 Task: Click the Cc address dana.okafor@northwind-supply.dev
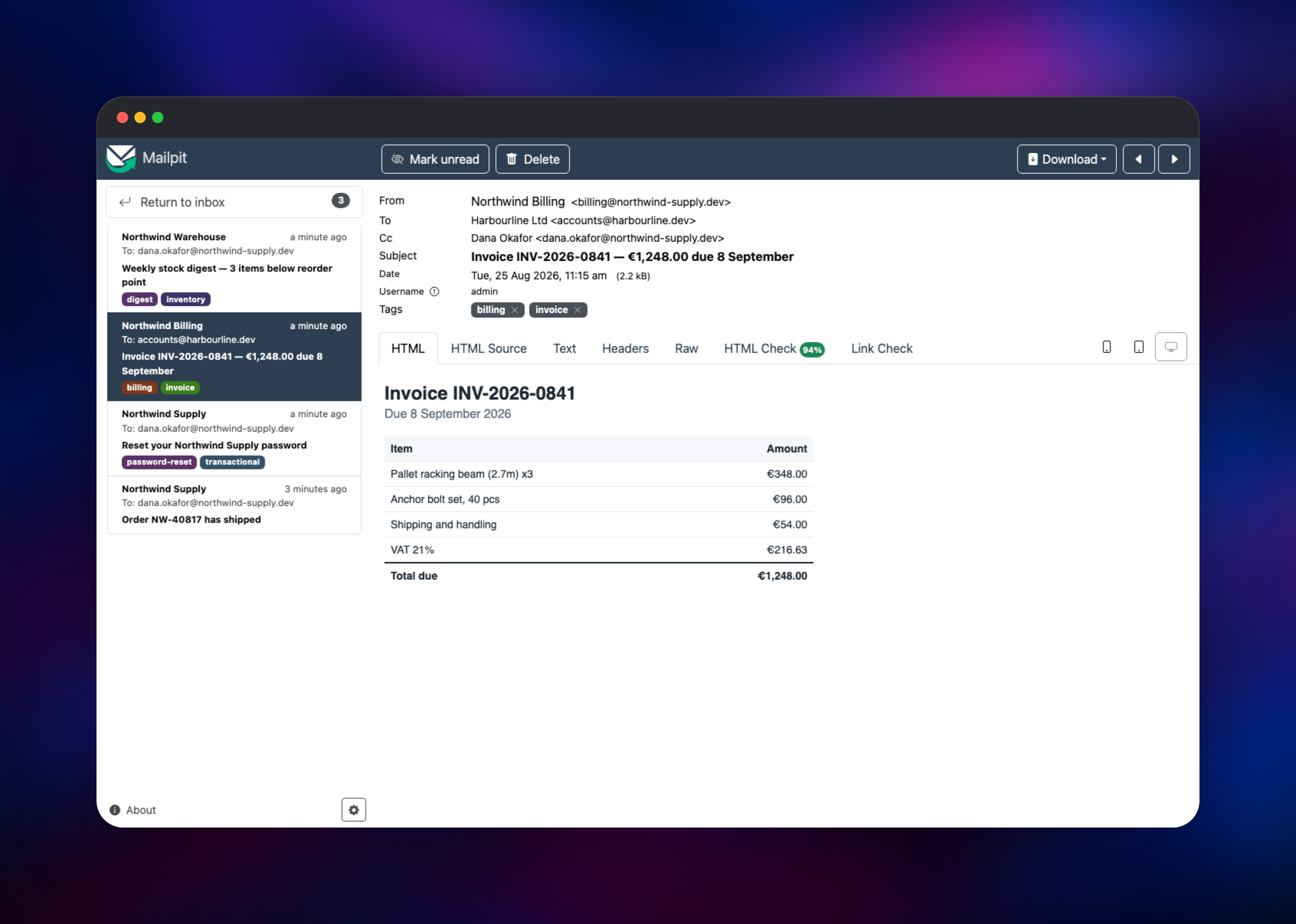tap(630, 238)
